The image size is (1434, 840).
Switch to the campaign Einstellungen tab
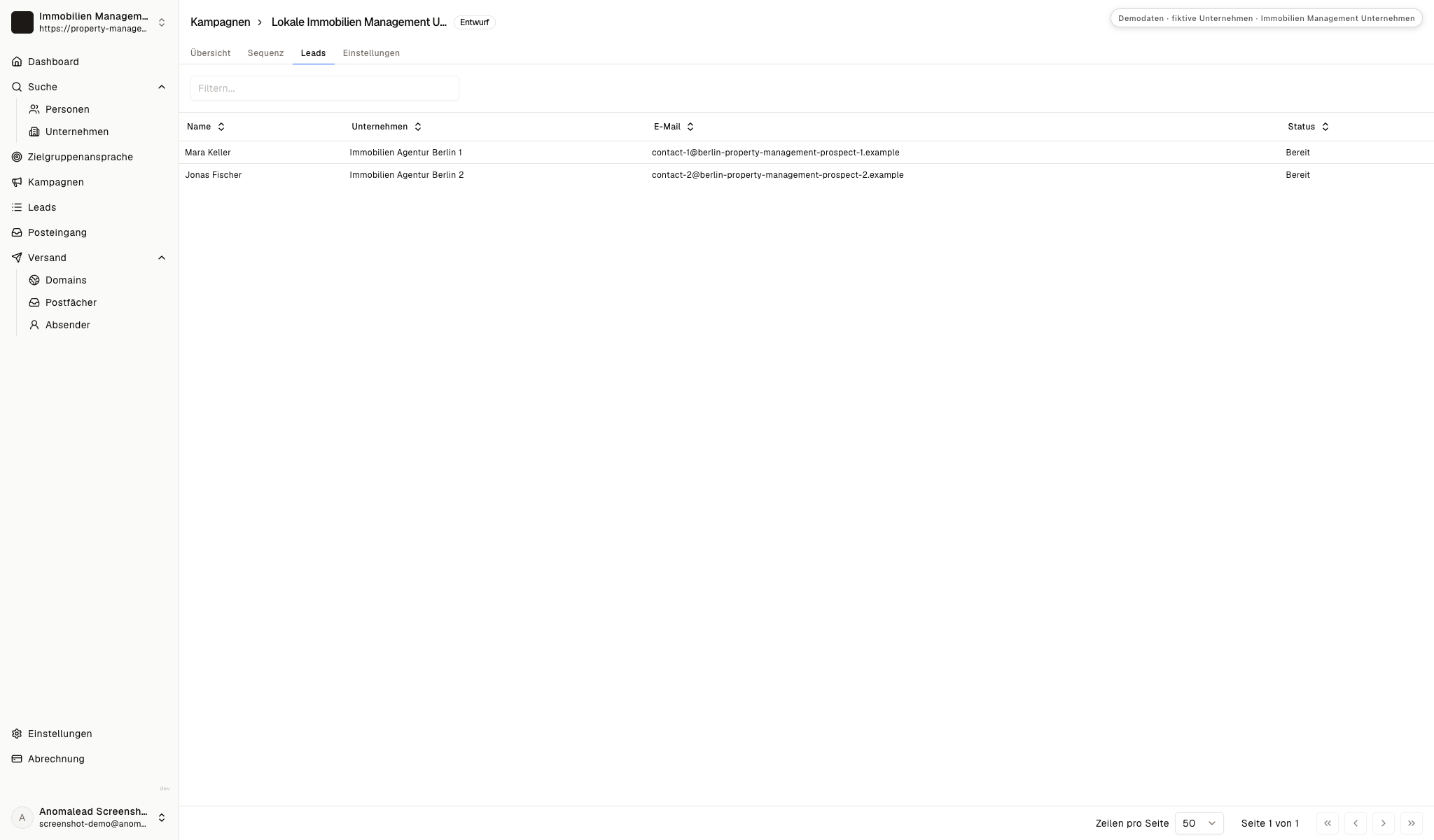(371, 53)
